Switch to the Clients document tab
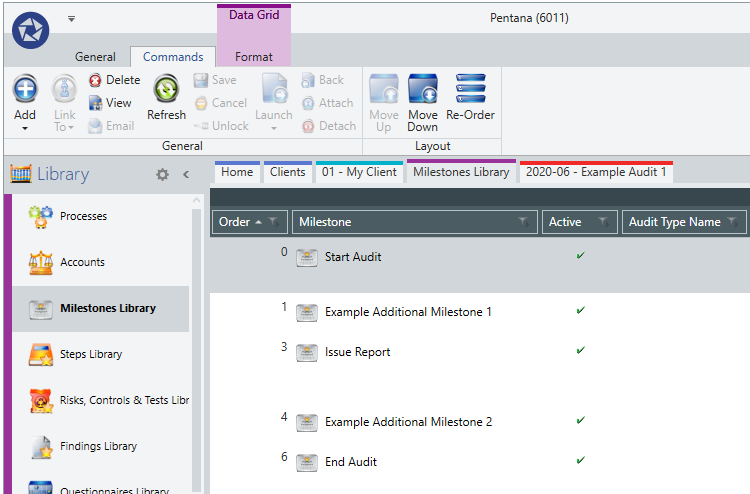Viewport: 750px width, 494px height. click(x=287, y=172)
